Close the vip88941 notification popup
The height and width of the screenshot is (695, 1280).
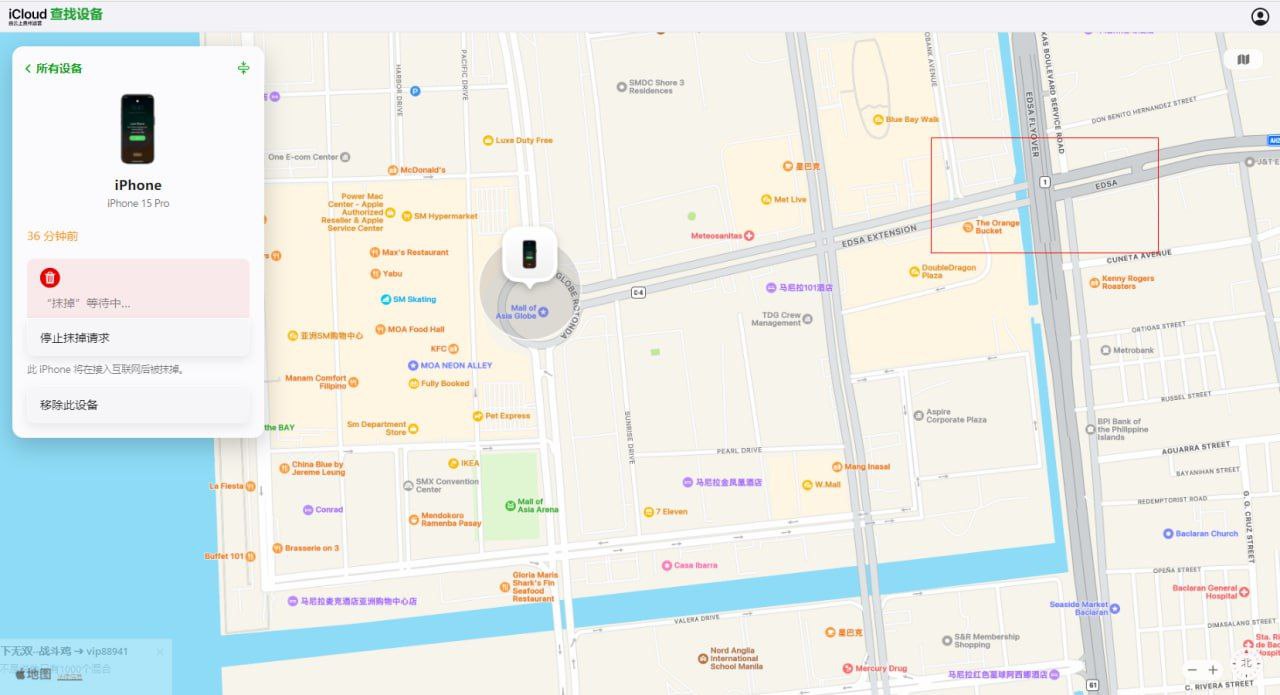(159, 652)
